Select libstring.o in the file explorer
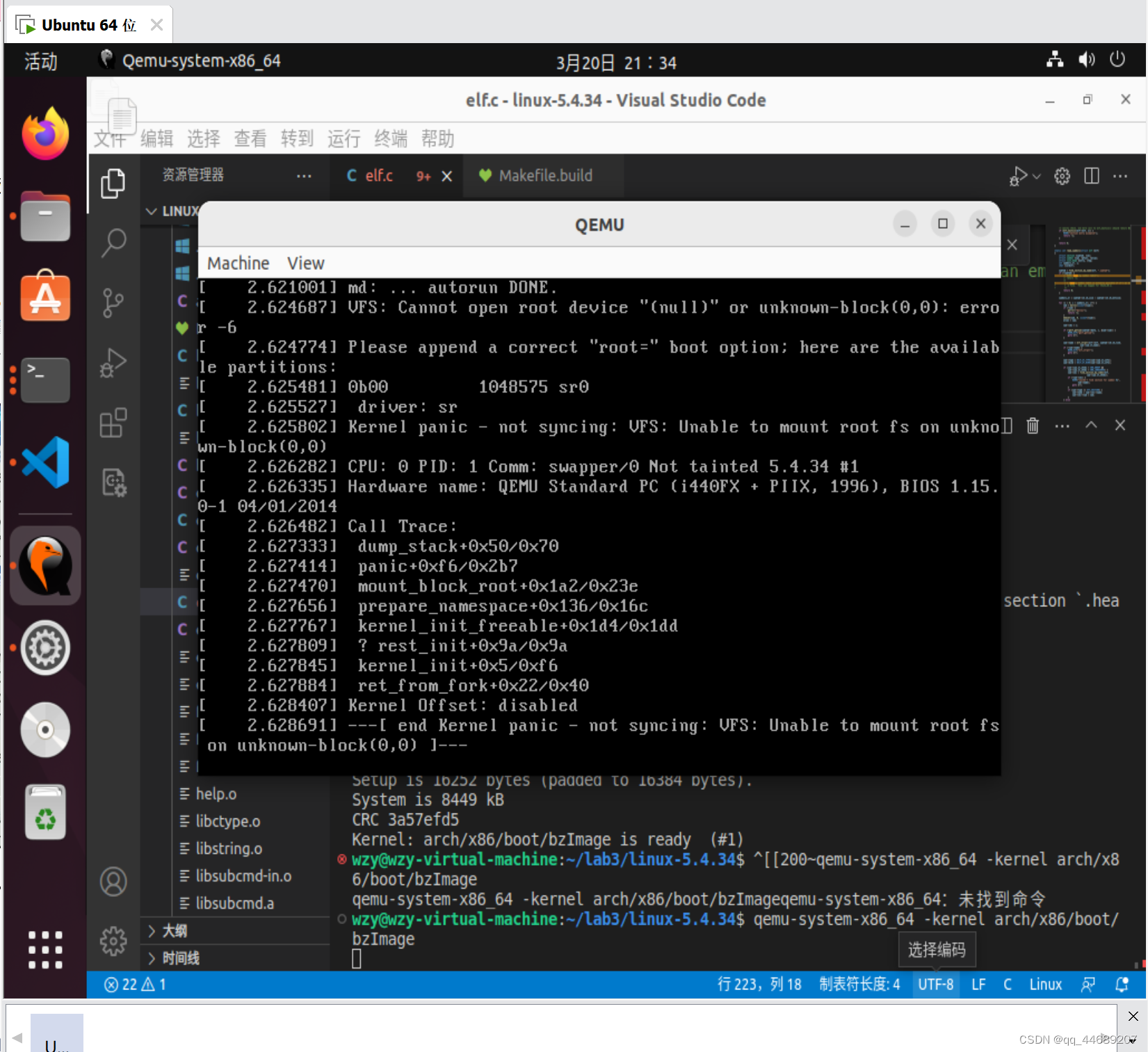Screen dimensions: 1148x1052 [x=229, y=848]
